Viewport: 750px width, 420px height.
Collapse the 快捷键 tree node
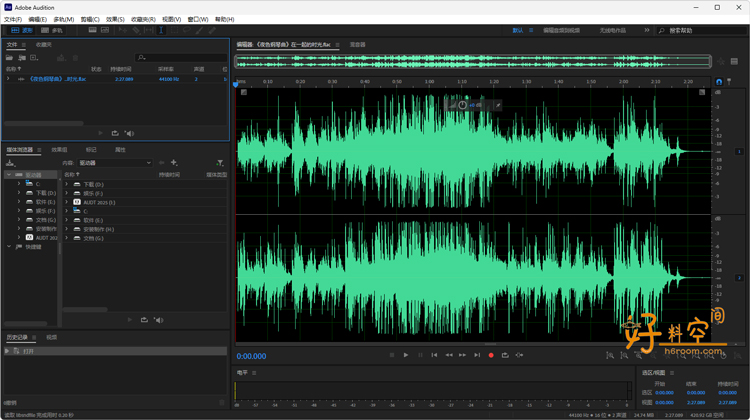[x=9, y=247]
